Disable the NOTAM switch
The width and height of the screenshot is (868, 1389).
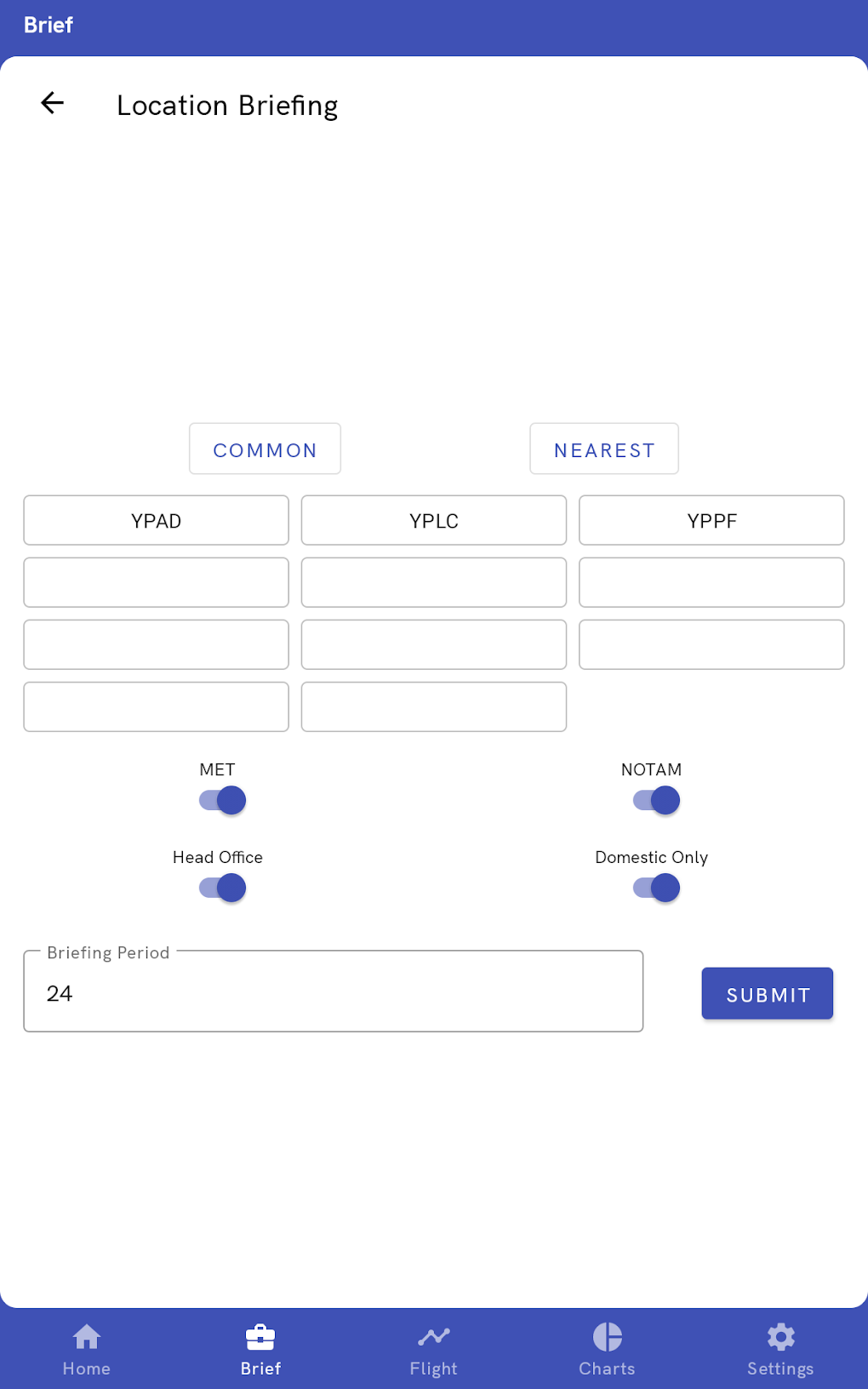tap(657, 800)
